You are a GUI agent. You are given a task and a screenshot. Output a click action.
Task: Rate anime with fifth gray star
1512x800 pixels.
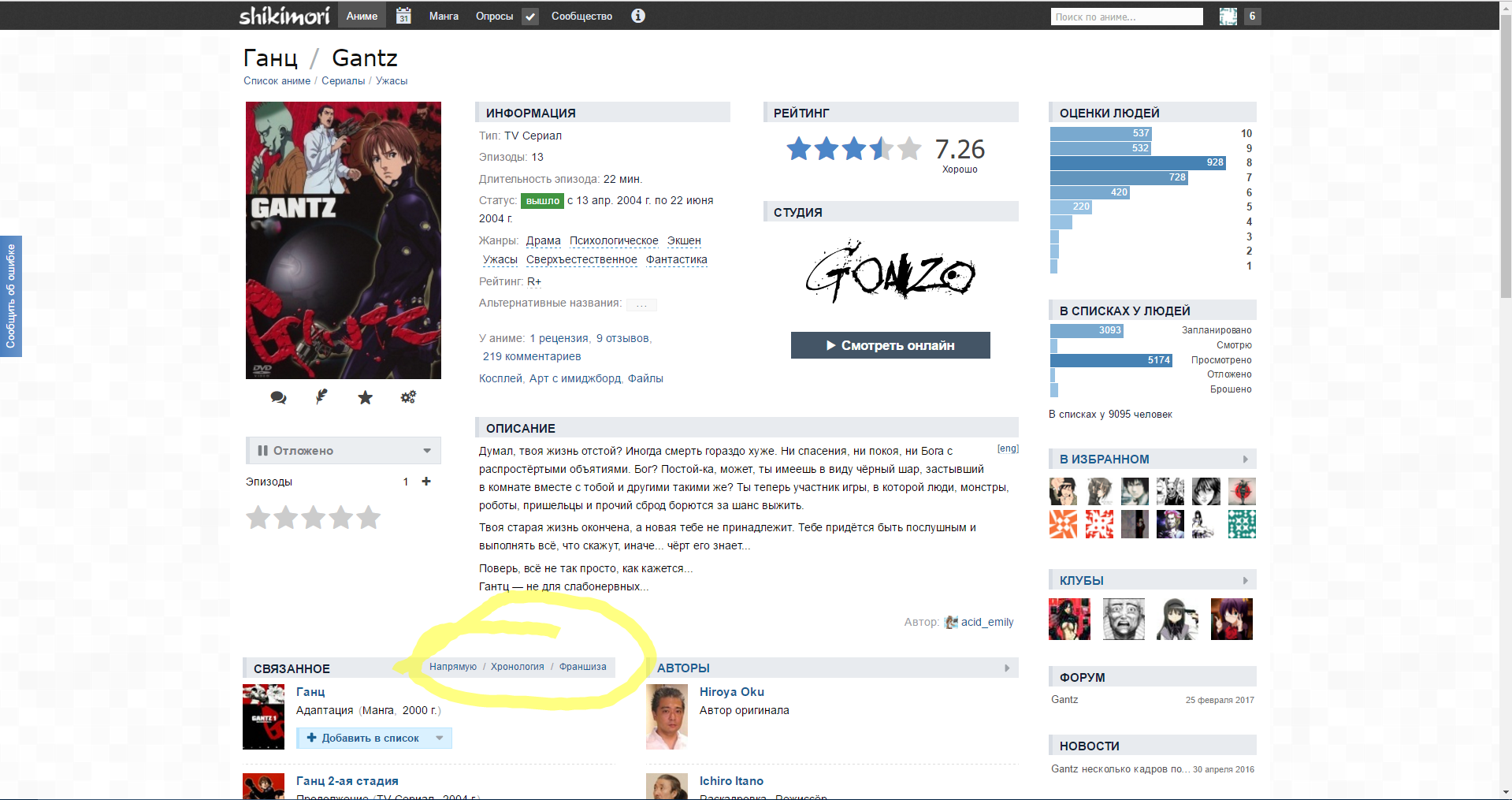(368, 518)
